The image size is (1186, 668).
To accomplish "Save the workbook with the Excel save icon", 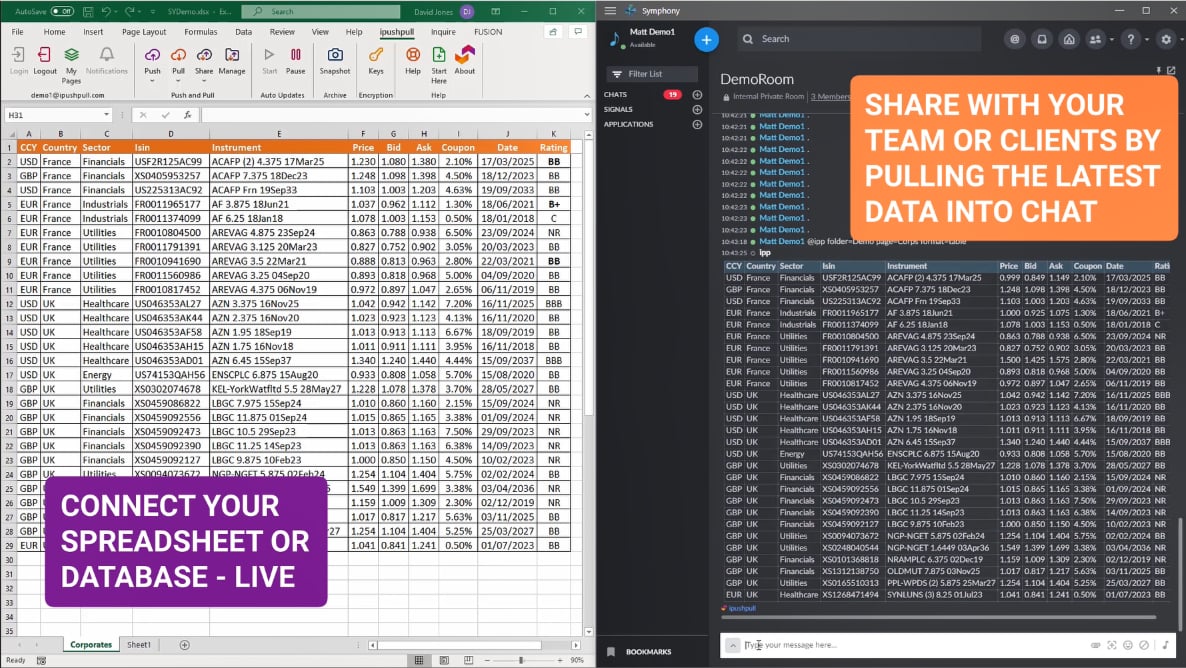I will pos(88,11).
